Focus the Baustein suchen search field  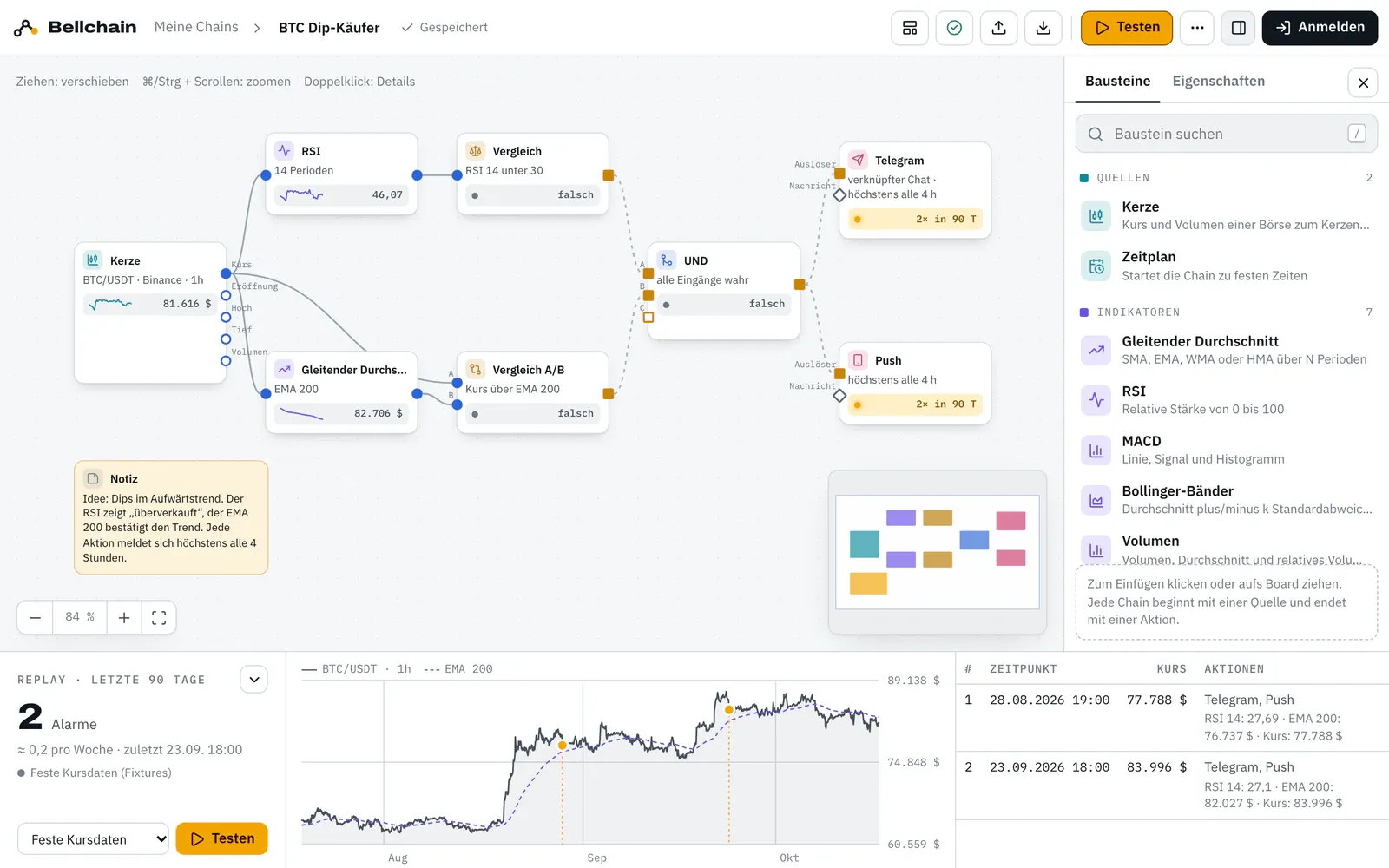click(x=1227, y=134)
